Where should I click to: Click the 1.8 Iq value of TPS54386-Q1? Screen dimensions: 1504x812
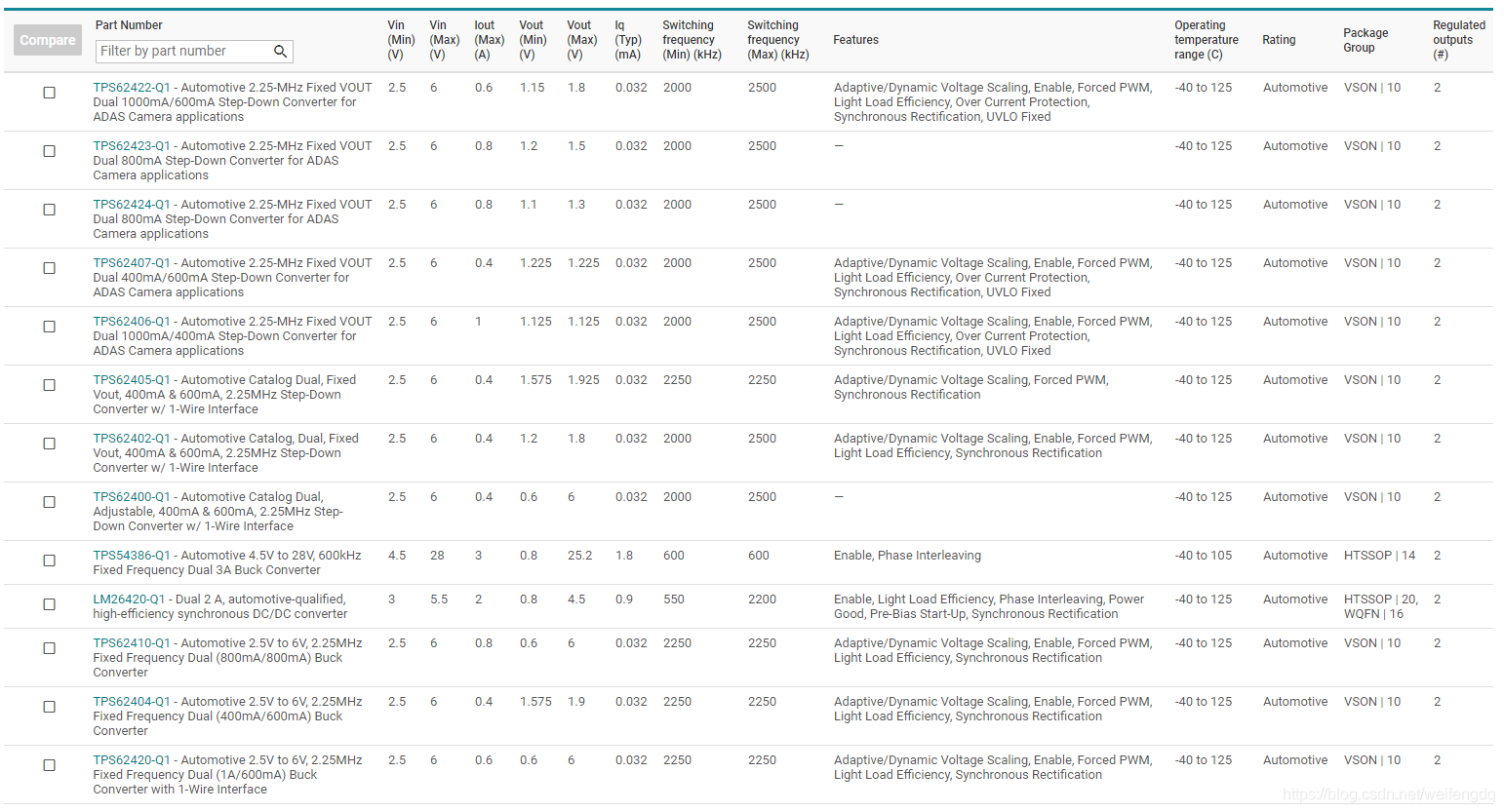click(624, 556)
